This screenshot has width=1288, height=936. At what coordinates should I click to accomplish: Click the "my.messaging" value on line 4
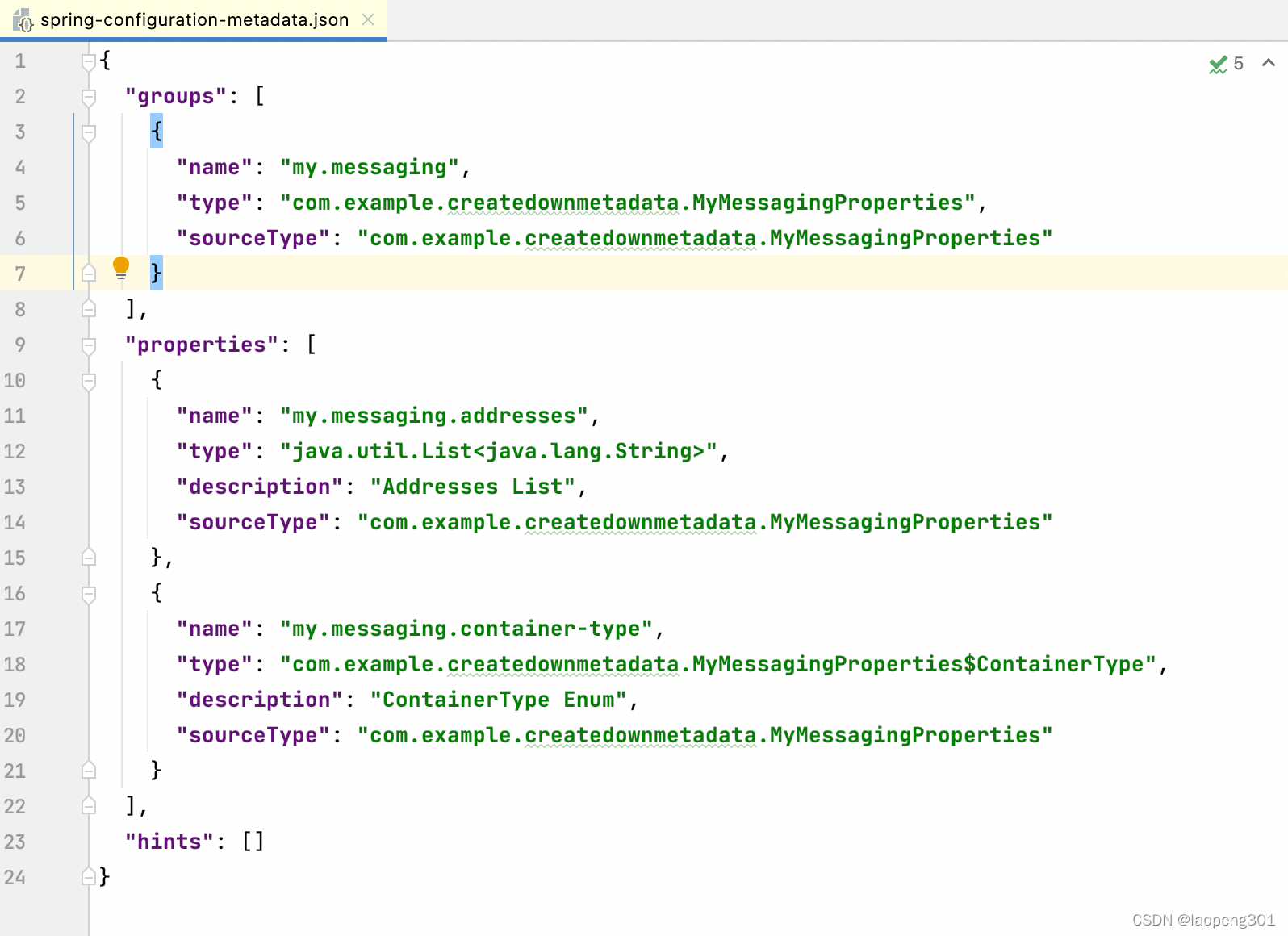pos(370,168)
